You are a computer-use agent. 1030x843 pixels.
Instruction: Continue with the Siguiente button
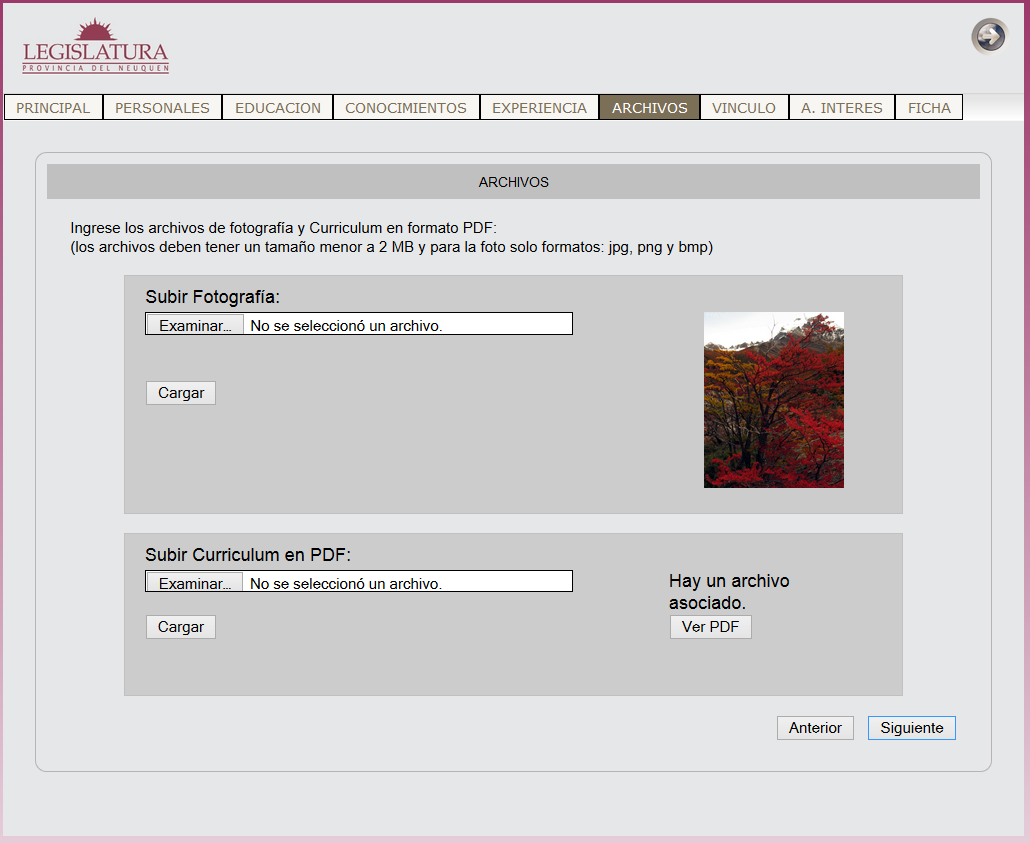click(911, 728)
